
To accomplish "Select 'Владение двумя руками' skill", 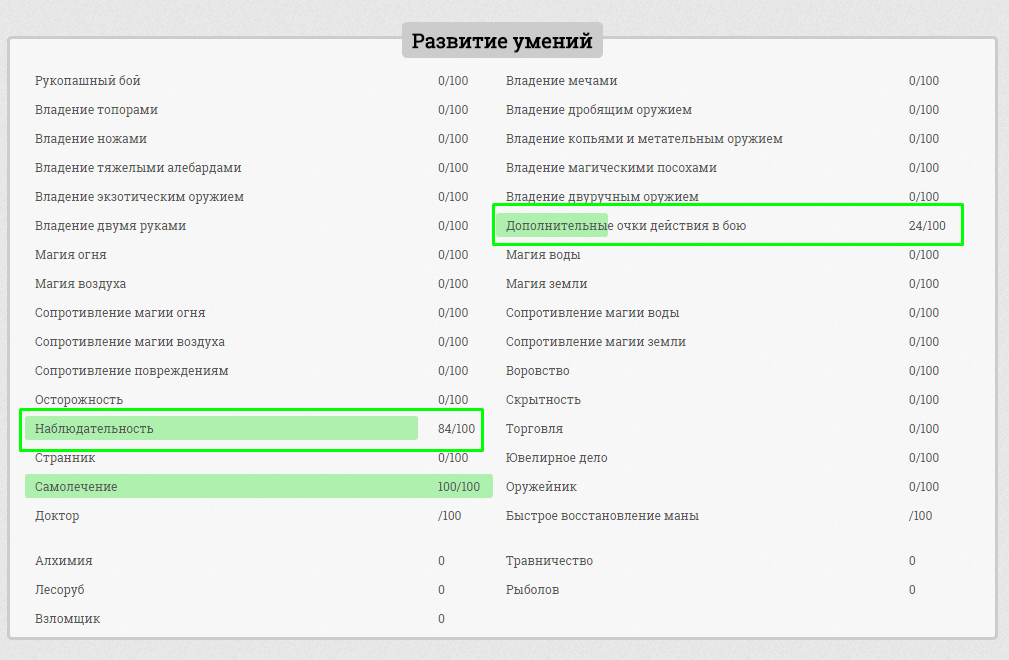I will point(110,225).
